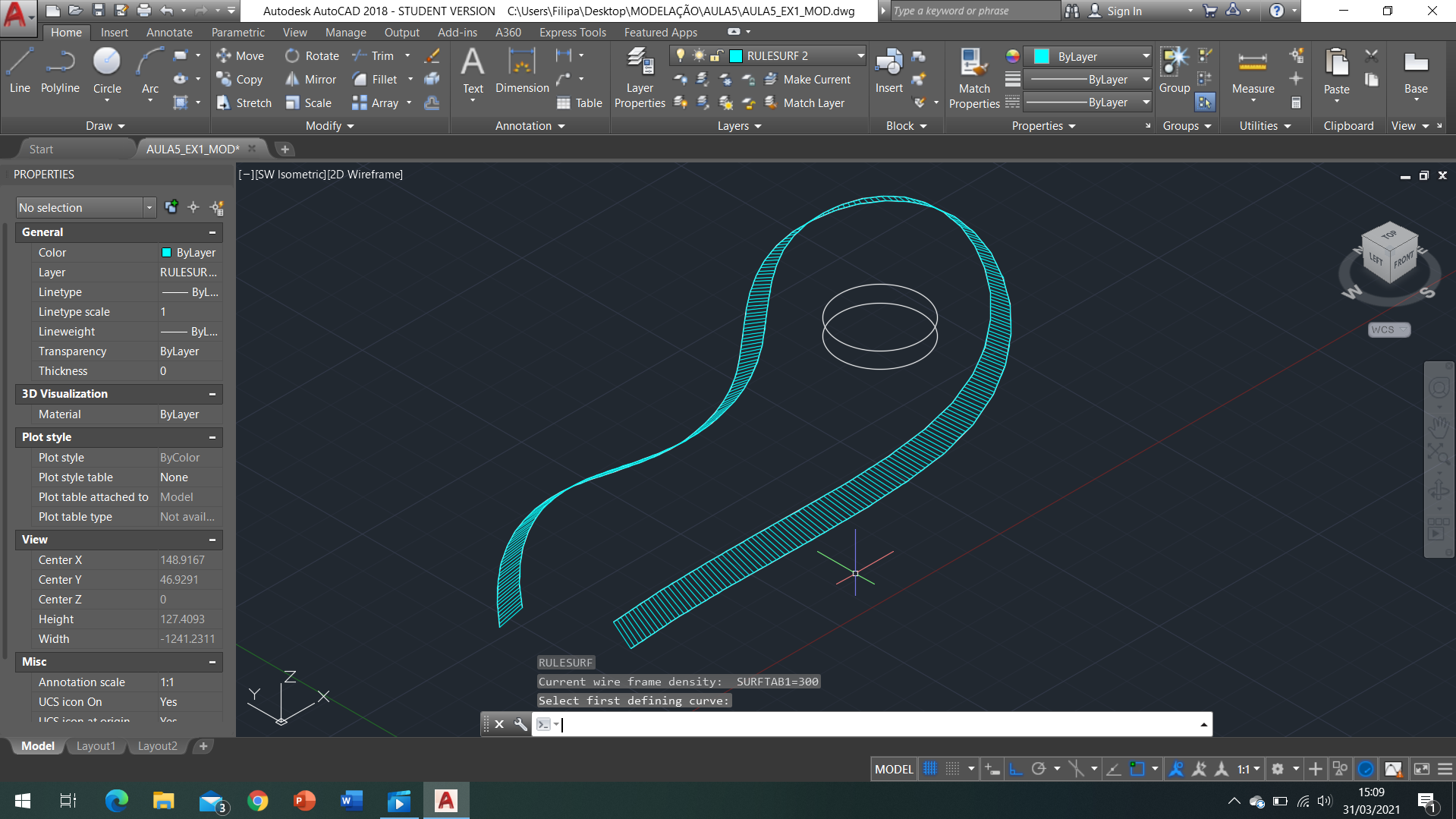Open the No selection dropdown
The image size is (1456, 819).
pyautogui.click(x=149, y=208)
